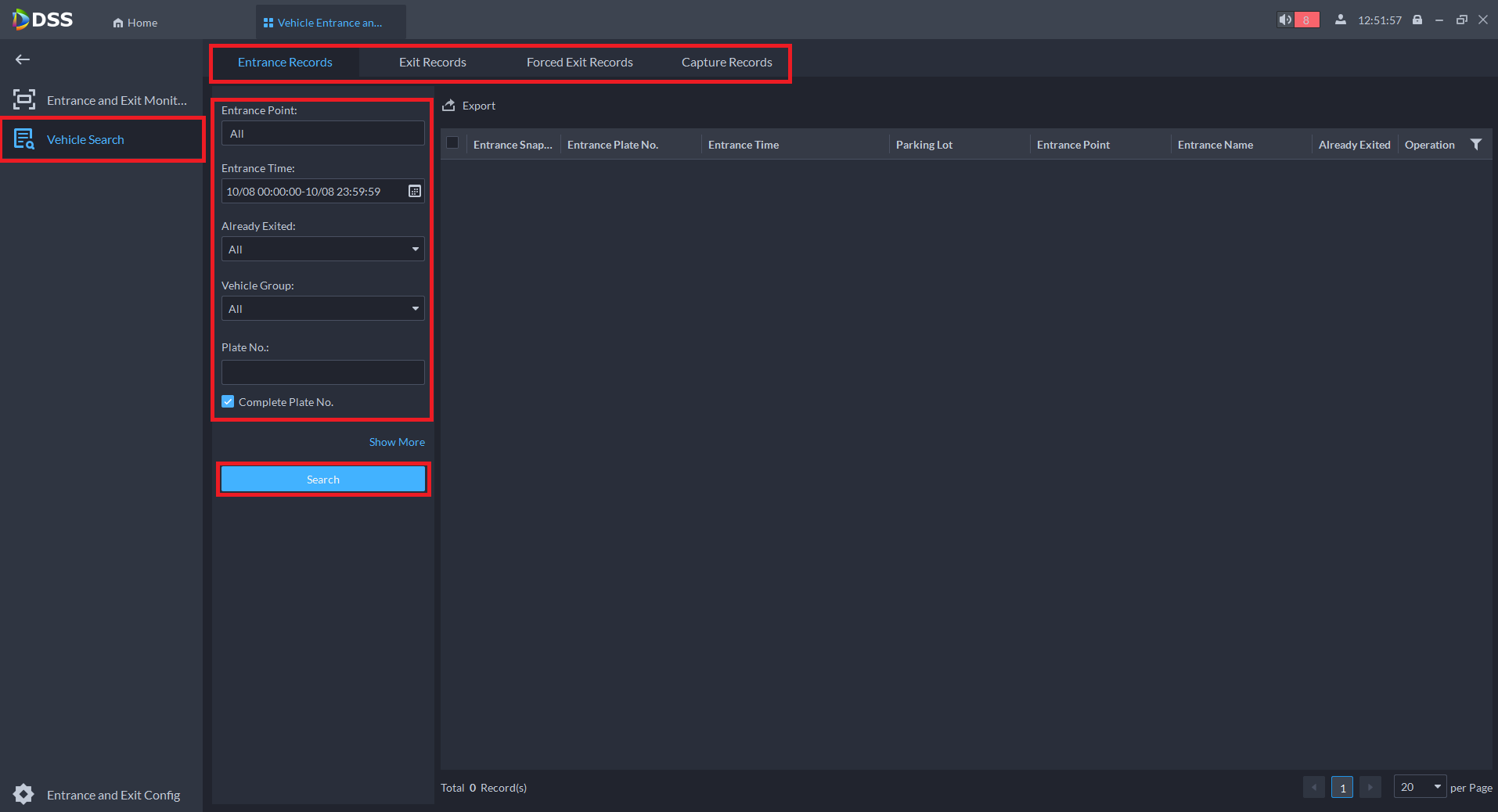Viewport: 1498px width, 812px height.
Task: Click the user account icon
Action: pos(1341,20)
